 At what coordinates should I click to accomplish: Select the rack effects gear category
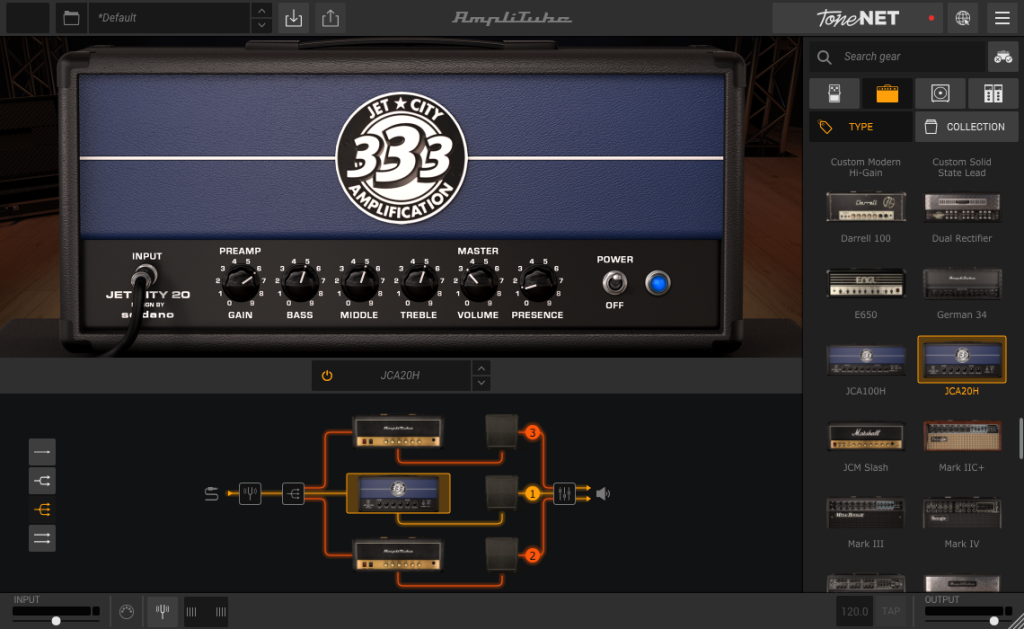click(993, 93)
